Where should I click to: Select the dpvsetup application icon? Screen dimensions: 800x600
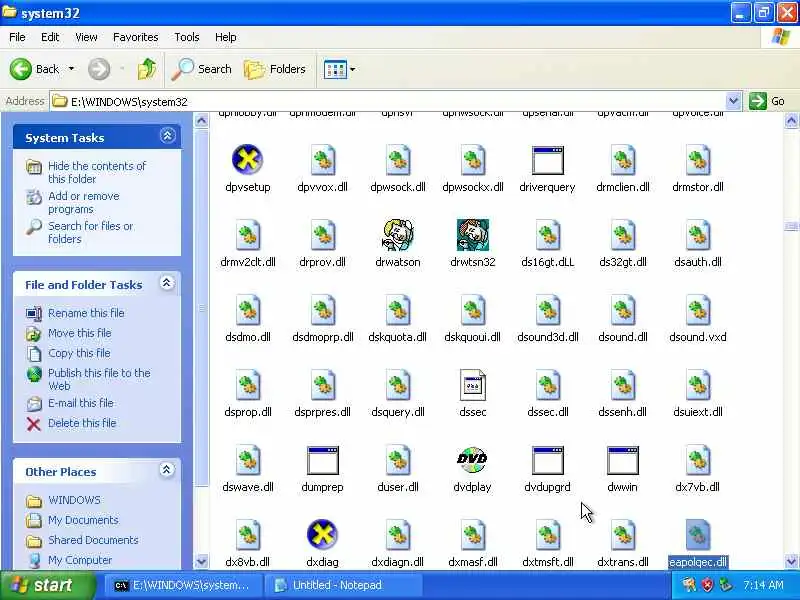tap(247, 160)
